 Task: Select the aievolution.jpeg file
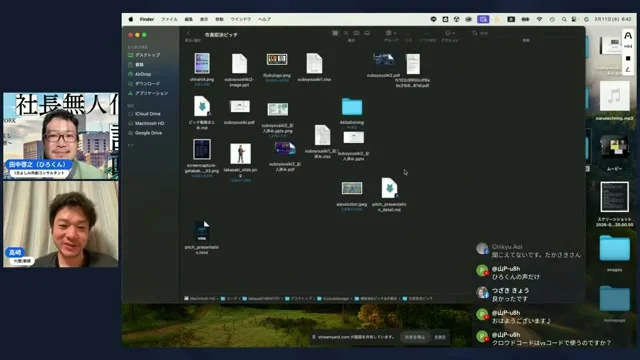pyautogui.click(x=352, y=196)
